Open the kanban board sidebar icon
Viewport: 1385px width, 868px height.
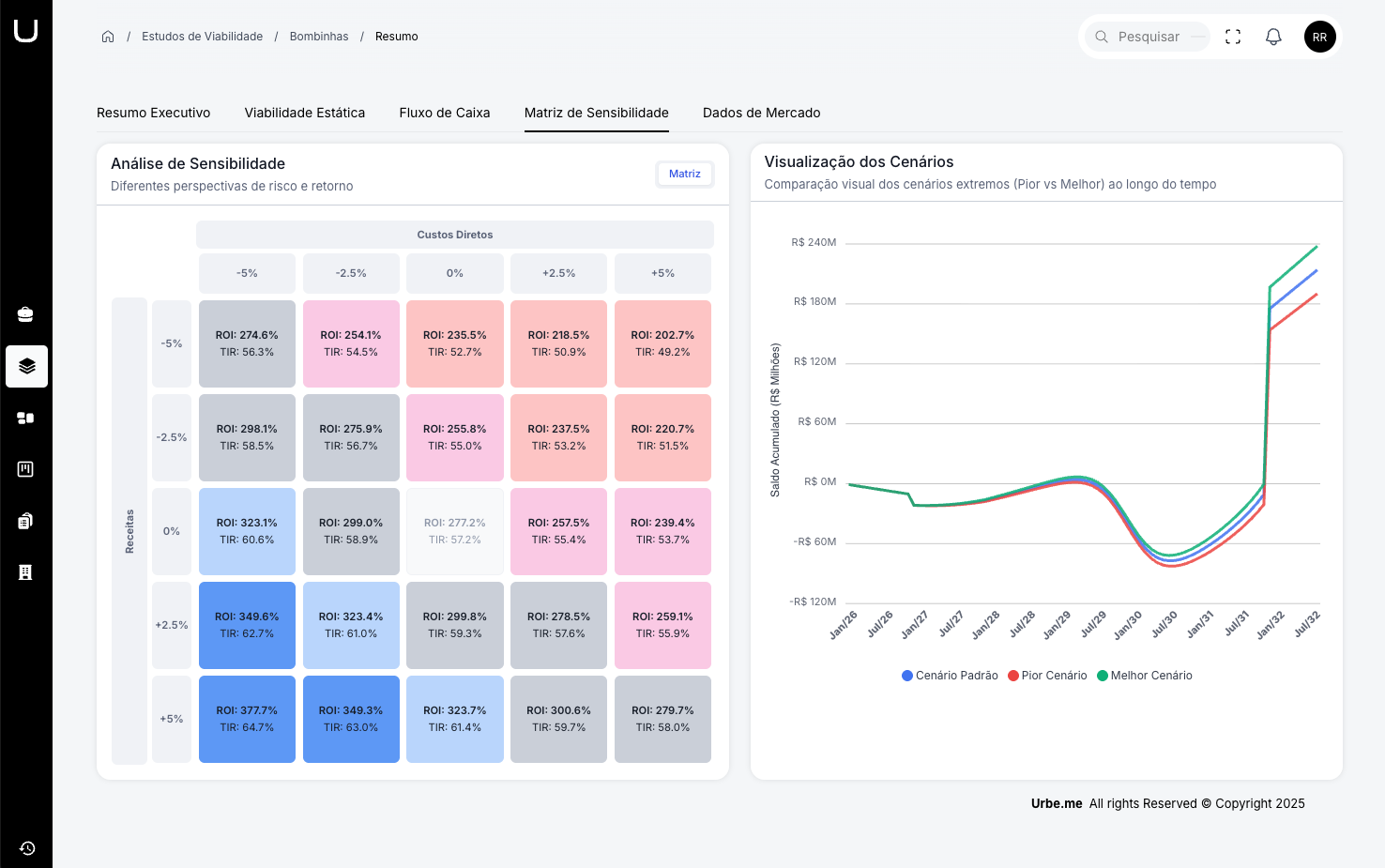(x=26, y=469)
